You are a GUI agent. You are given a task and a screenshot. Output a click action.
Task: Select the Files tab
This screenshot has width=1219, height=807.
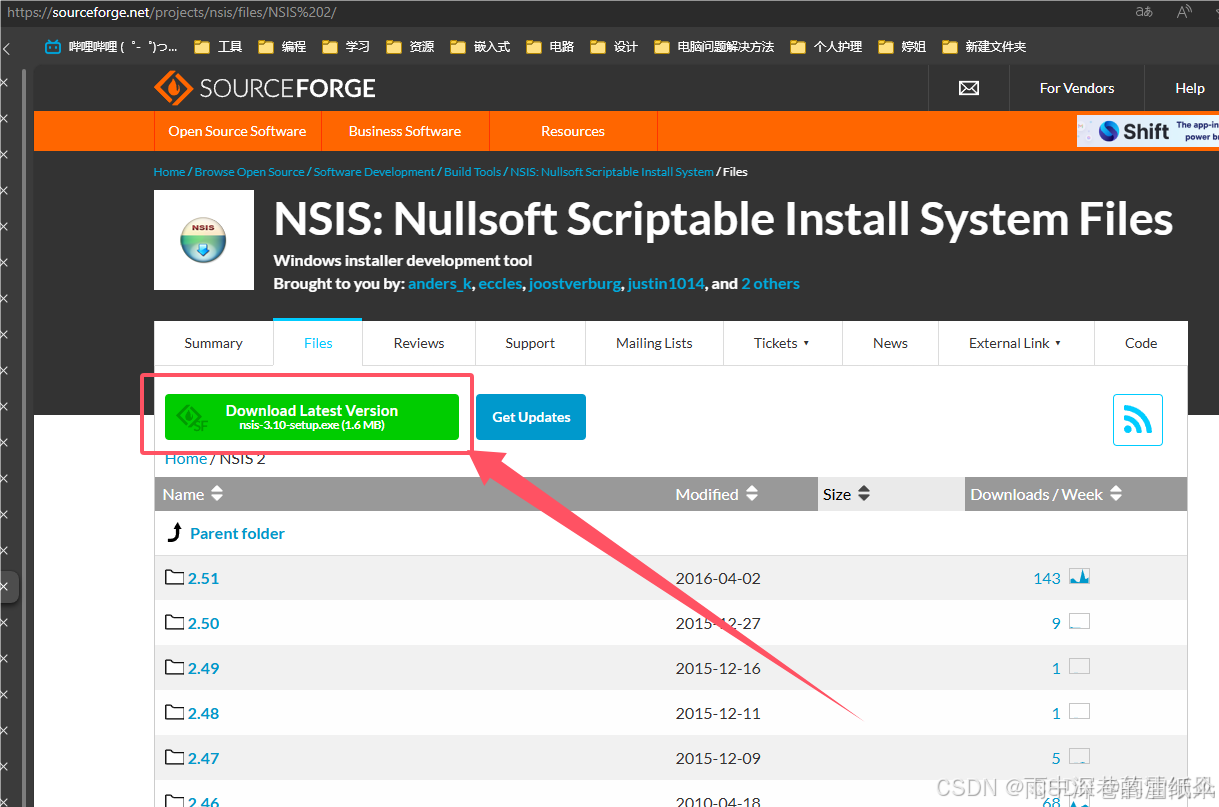coord(318,343)
